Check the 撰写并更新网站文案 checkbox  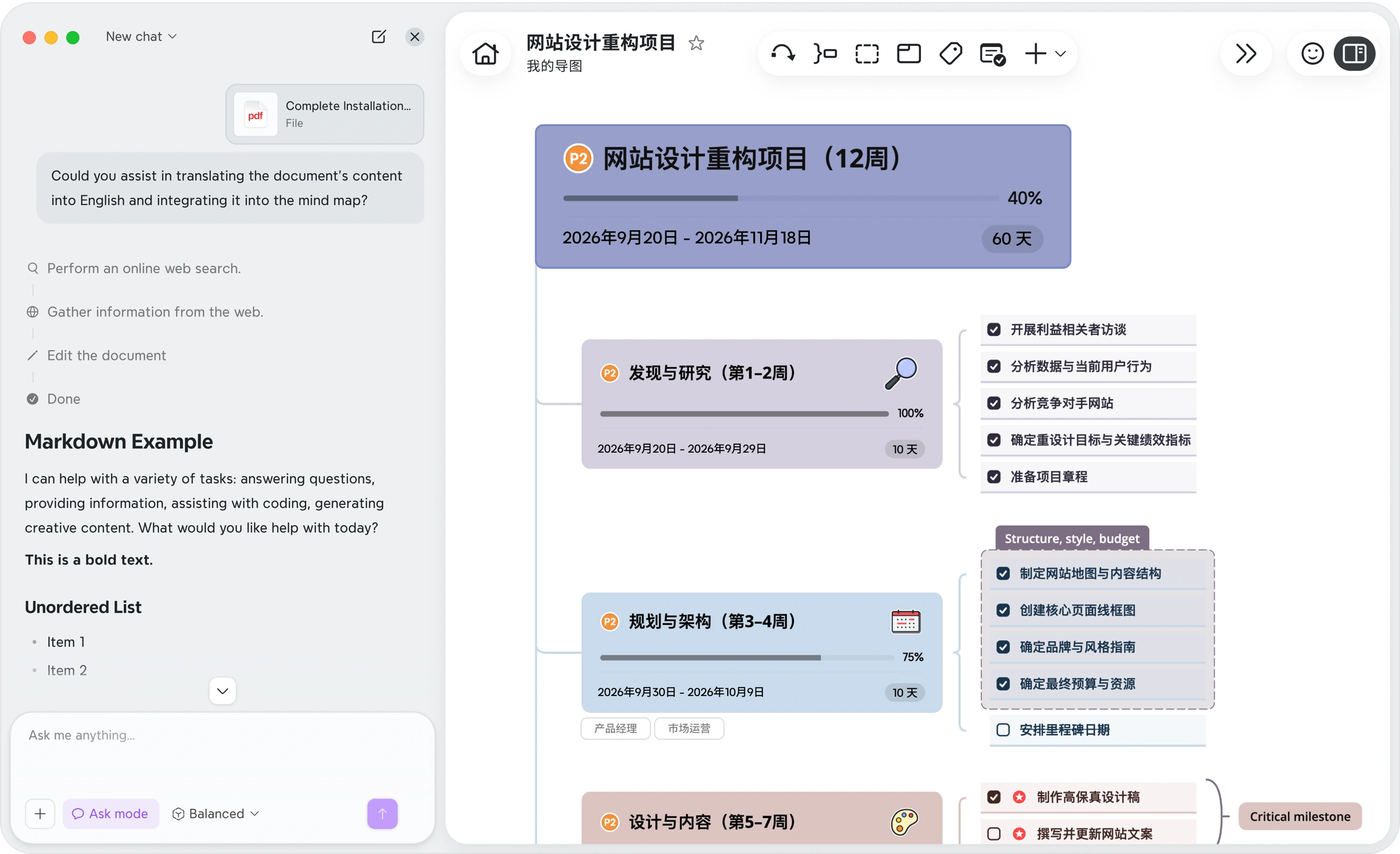pyautogui.click(x=994, y=834)
